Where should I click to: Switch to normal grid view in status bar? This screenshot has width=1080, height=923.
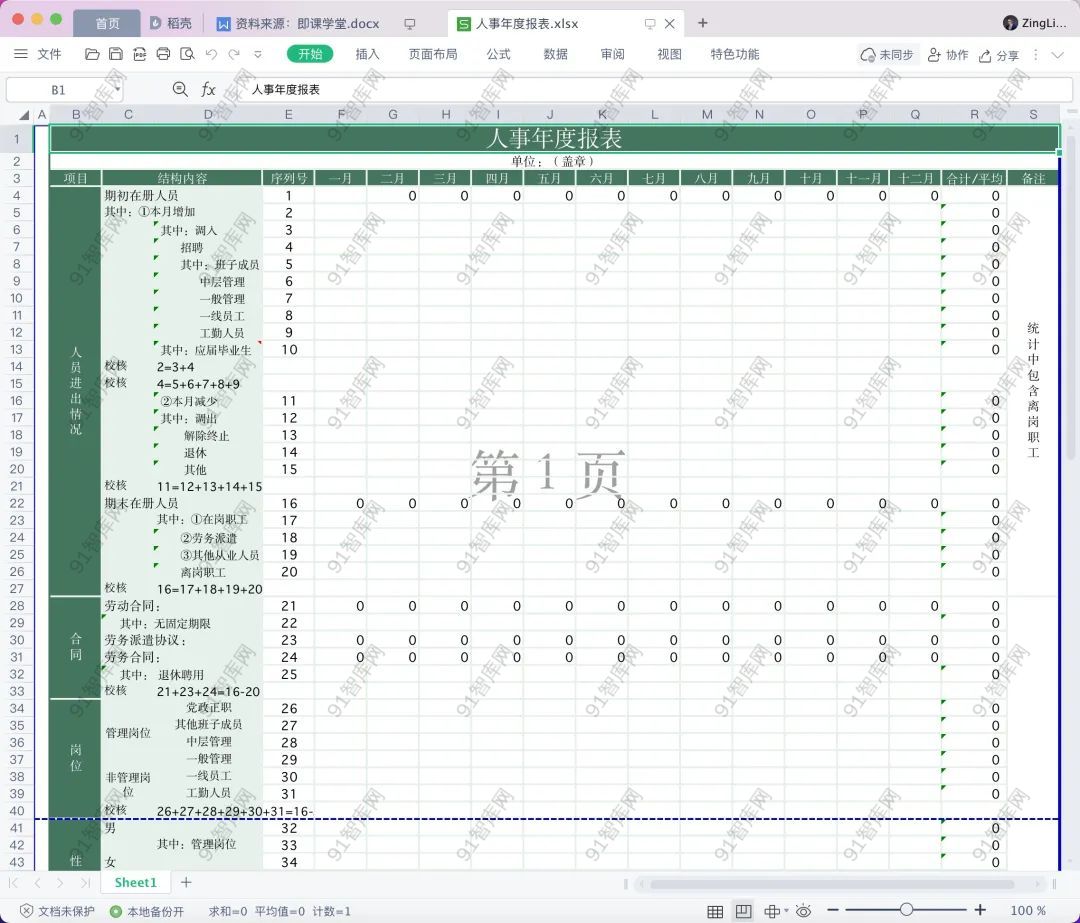point(715,911)
